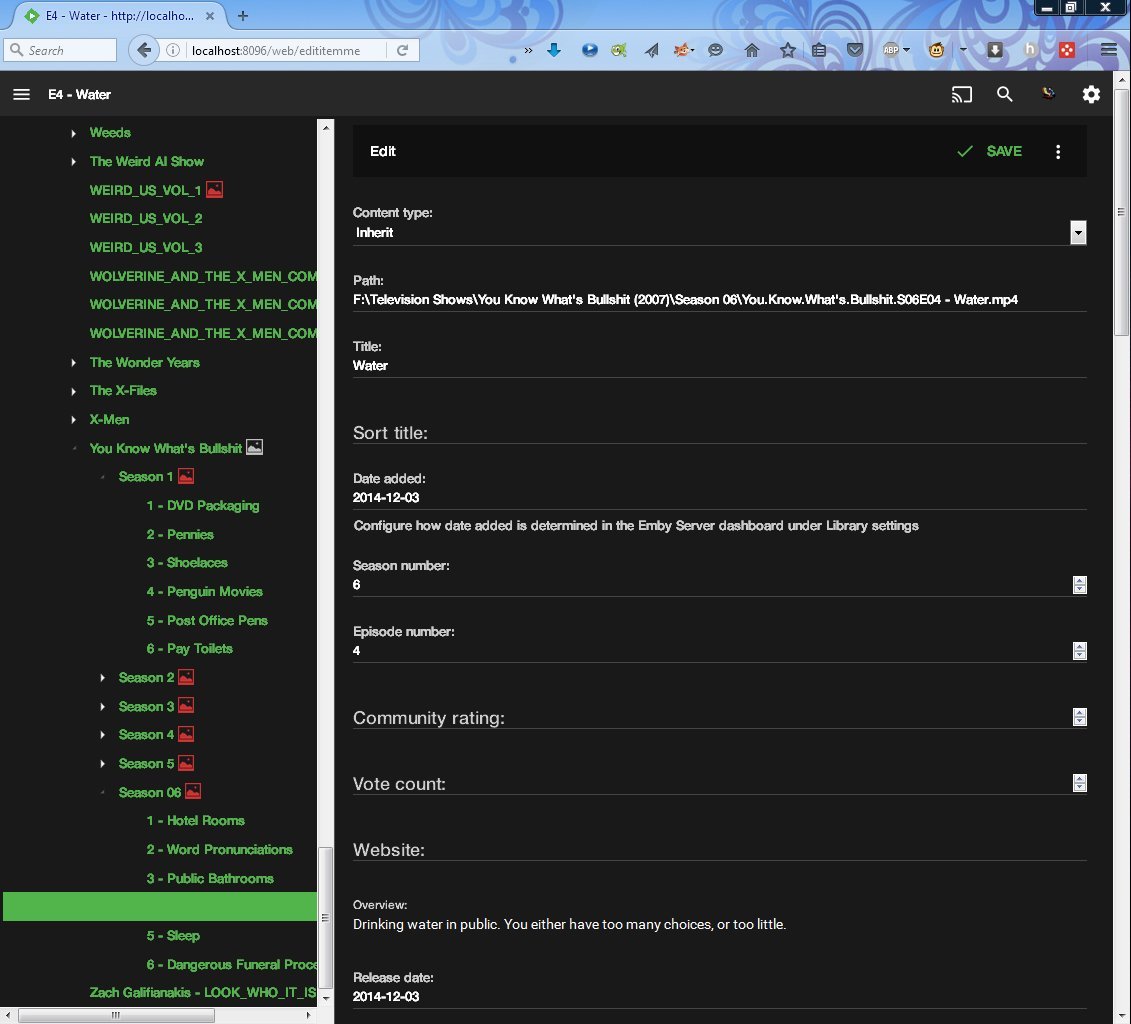1131x1024 pixels.
Task: Open the settings gear icon
Action: pos(1091,95)
